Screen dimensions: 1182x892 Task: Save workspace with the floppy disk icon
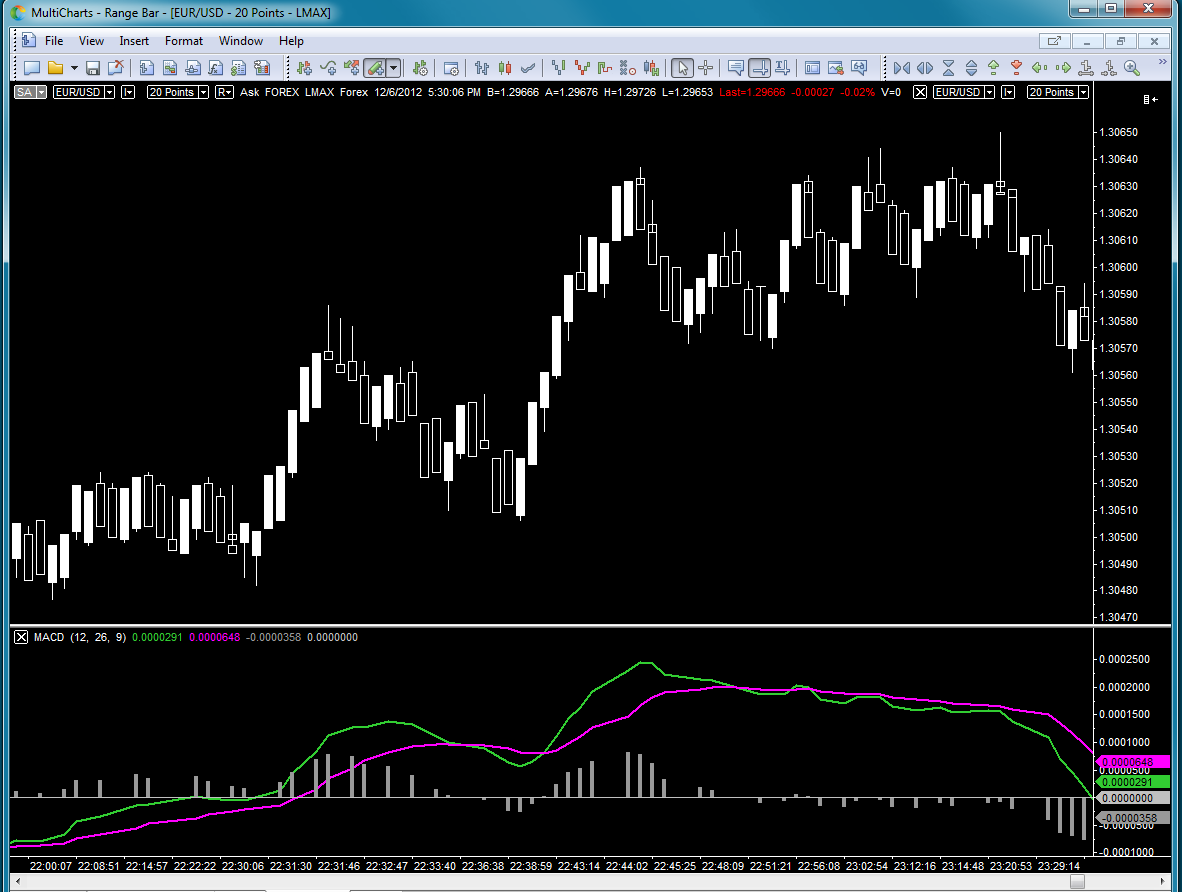pos(93,69)
